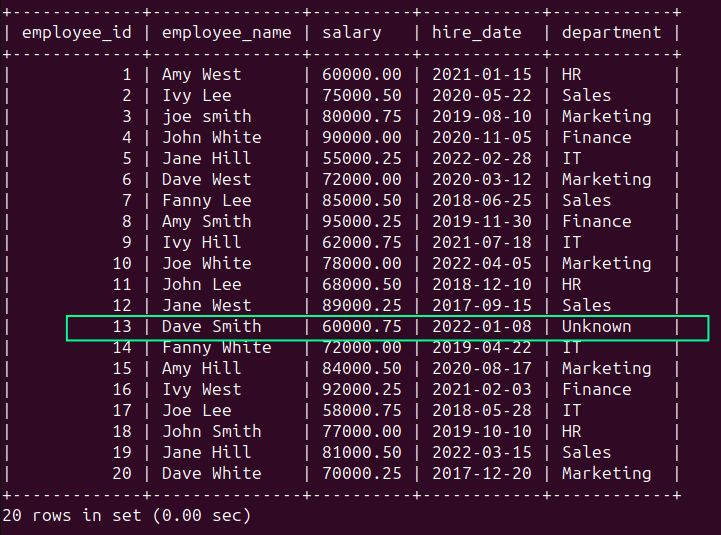Select the Jane West employee name
This screenshot has width=721, height=535.
pos(206,305)
